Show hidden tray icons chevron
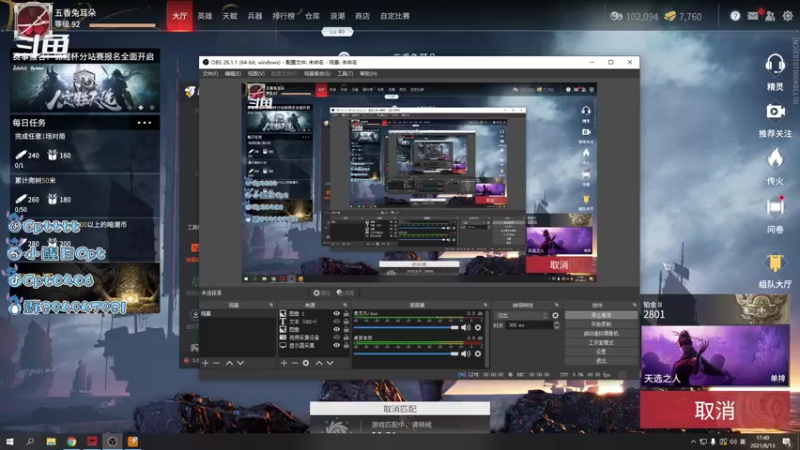The image size is (800, 450). coord(693,441)
